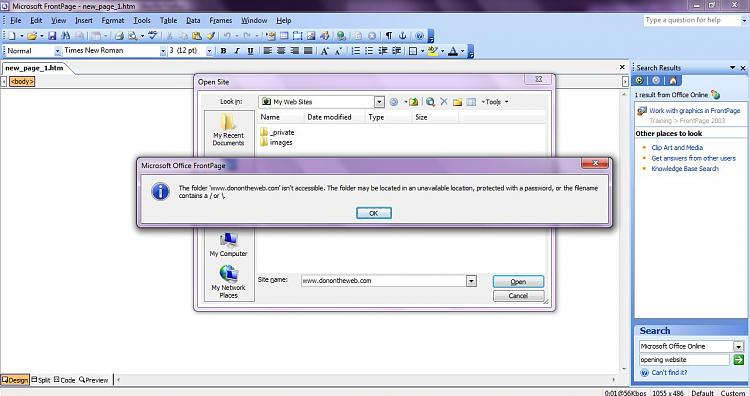Image resolution: width=750 pixels, height=396 pixels.
Task: Click green Start searching arrow button
Action: [739, 360]
